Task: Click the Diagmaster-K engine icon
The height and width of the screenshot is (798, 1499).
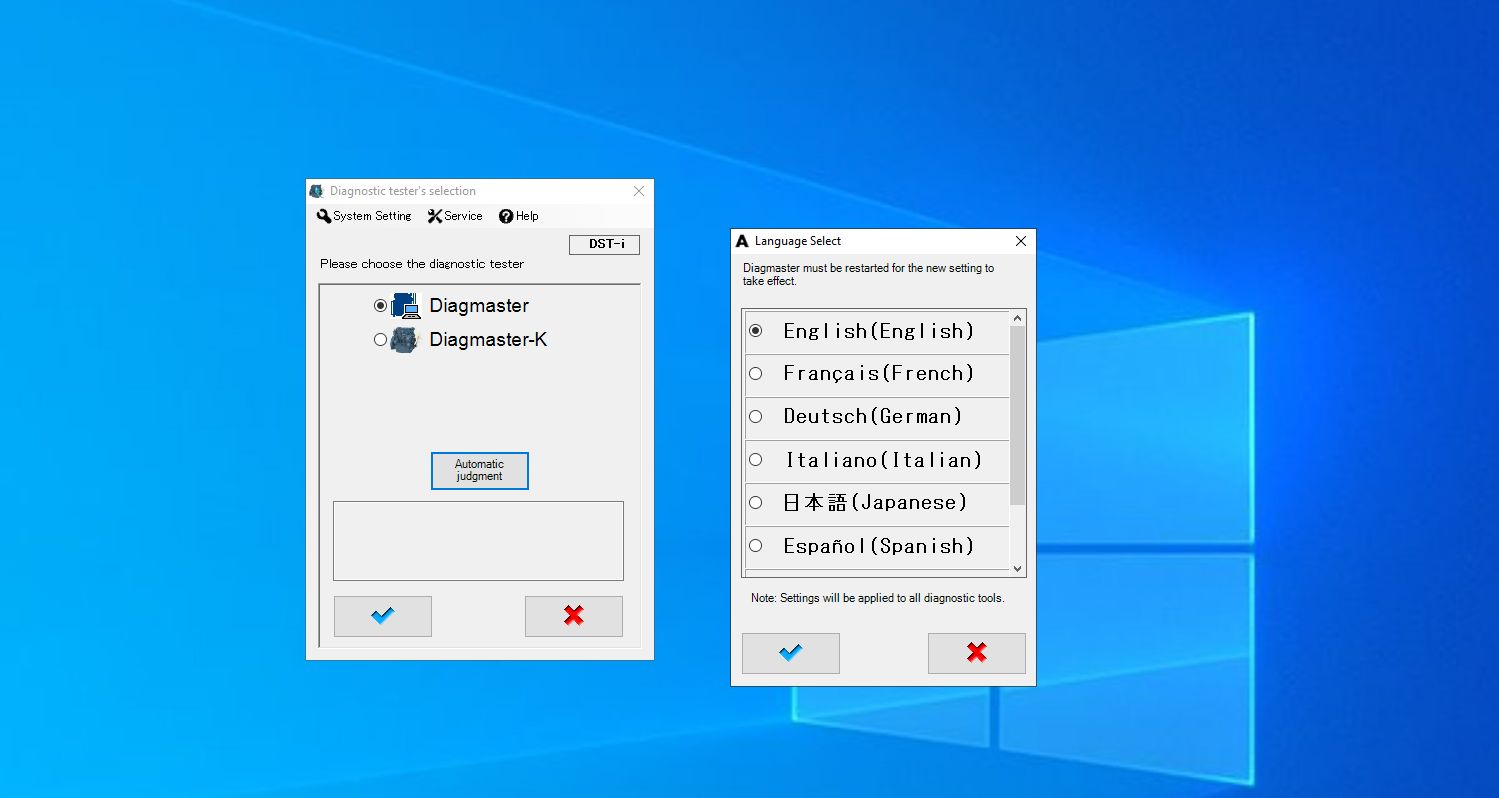Action: click(404, 340)
